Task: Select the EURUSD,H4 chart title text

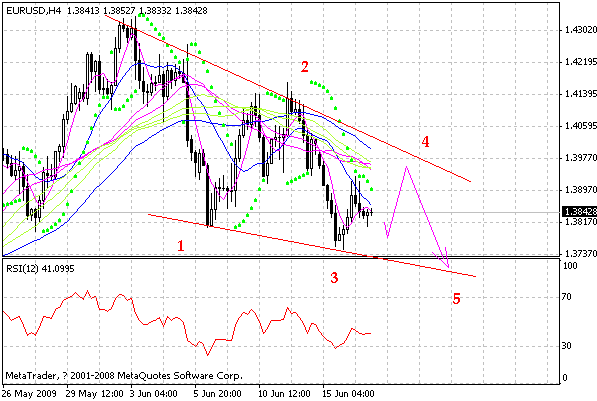Action: (34, 11)
